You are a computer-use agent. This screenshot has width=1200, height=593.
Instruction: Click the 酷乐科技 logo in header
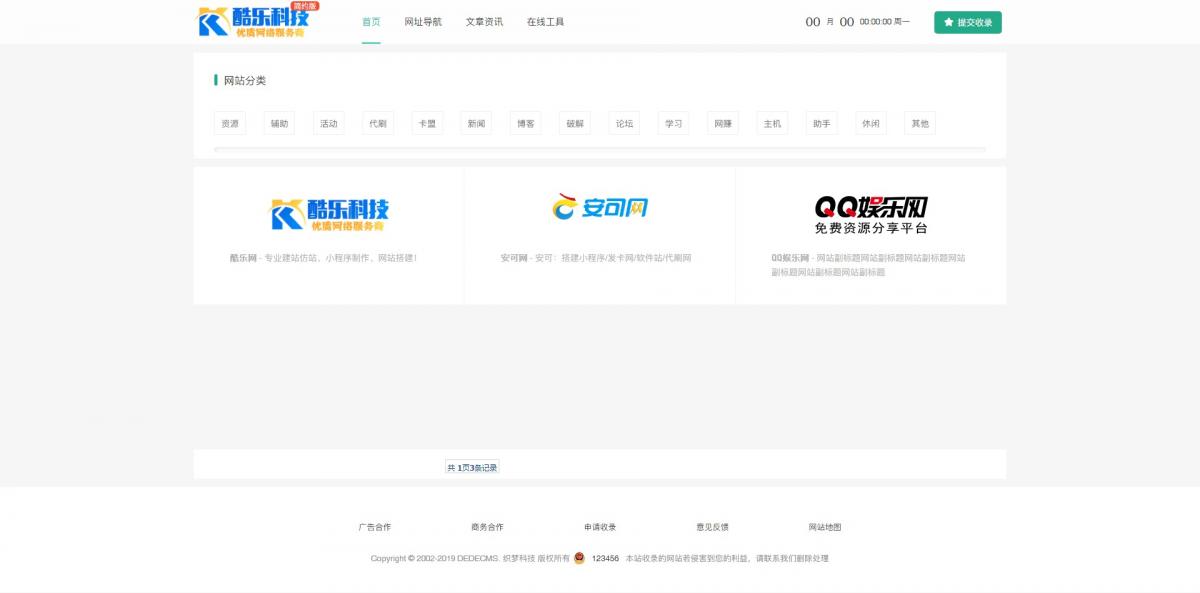click(x=257, y=21)
